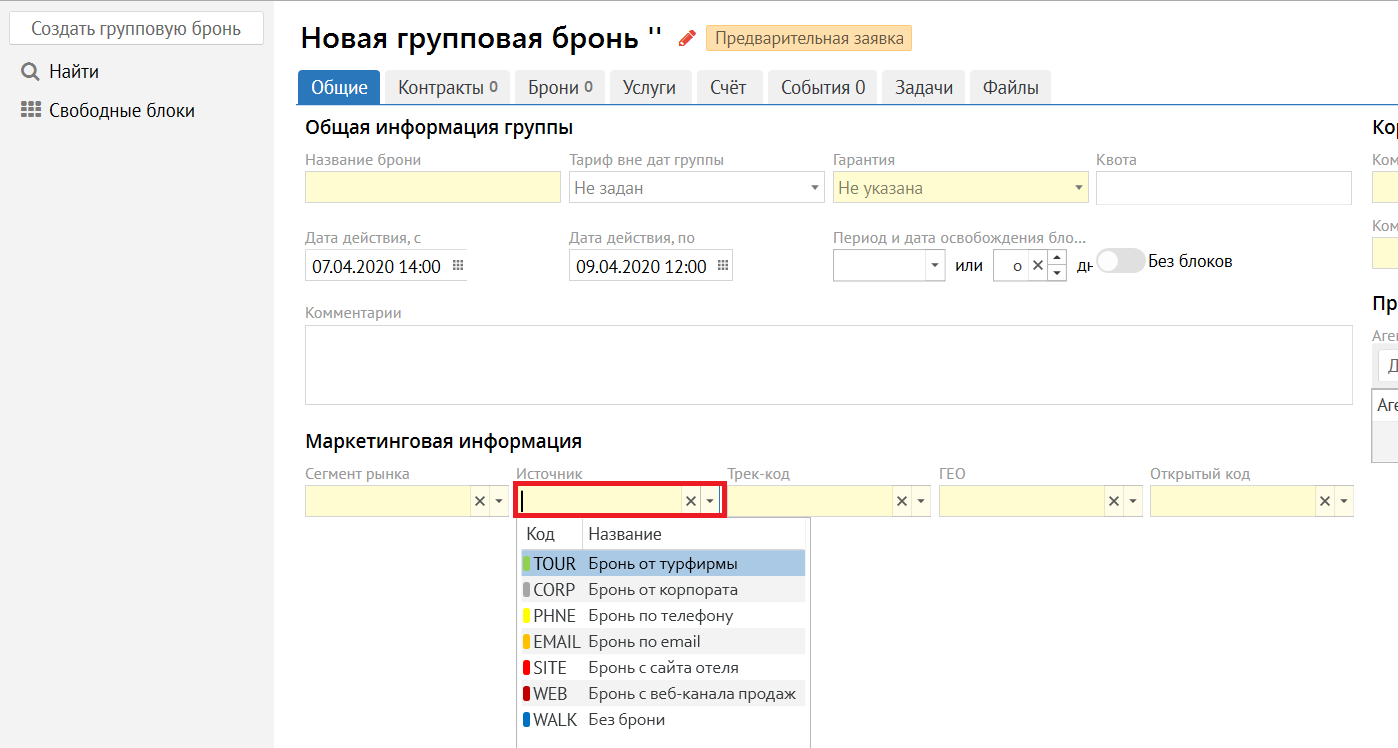This screenshot has width=1398, height=748.
Task: Clear the Трек-код field with X icon
Action: point(901,501)
